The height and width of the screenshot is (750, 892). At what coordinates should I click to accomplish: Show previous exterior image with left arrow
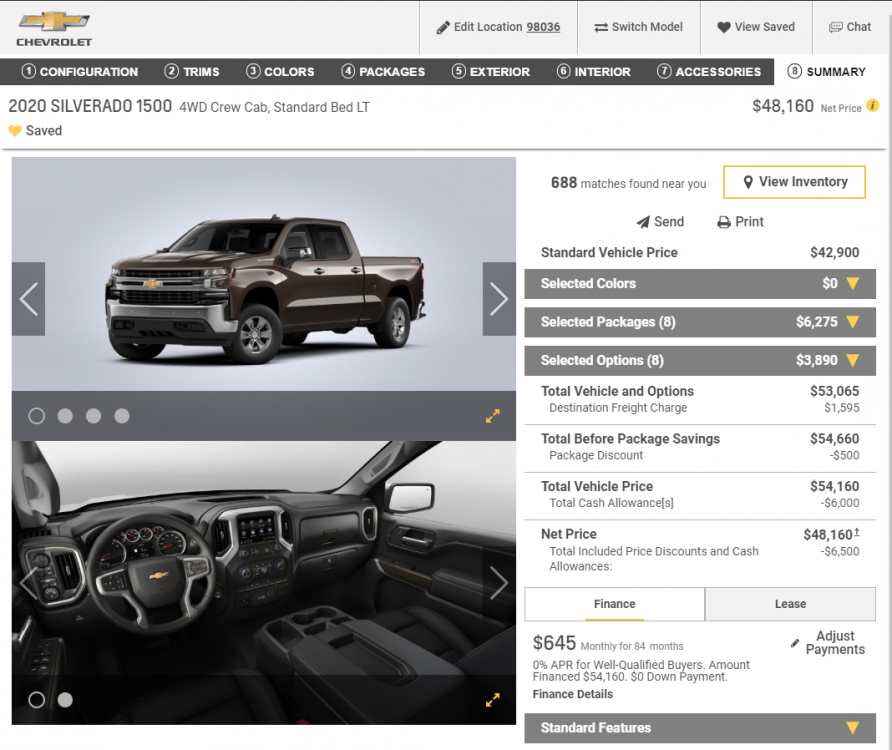pyautogui.click(x=29, y=299)
